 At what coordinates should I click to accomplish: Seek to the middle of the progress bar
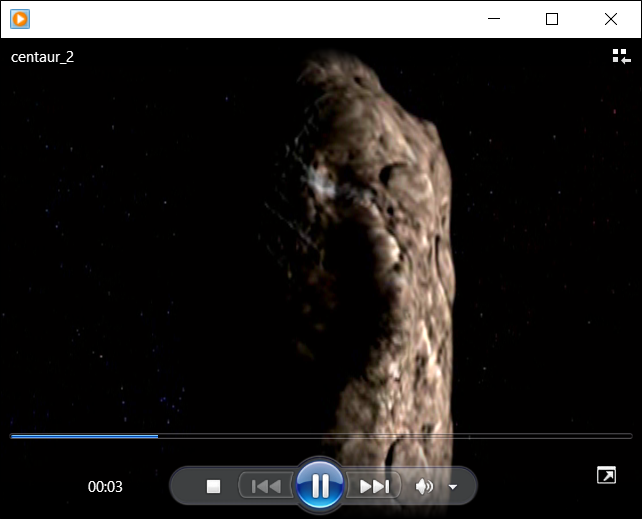[321, 436]
